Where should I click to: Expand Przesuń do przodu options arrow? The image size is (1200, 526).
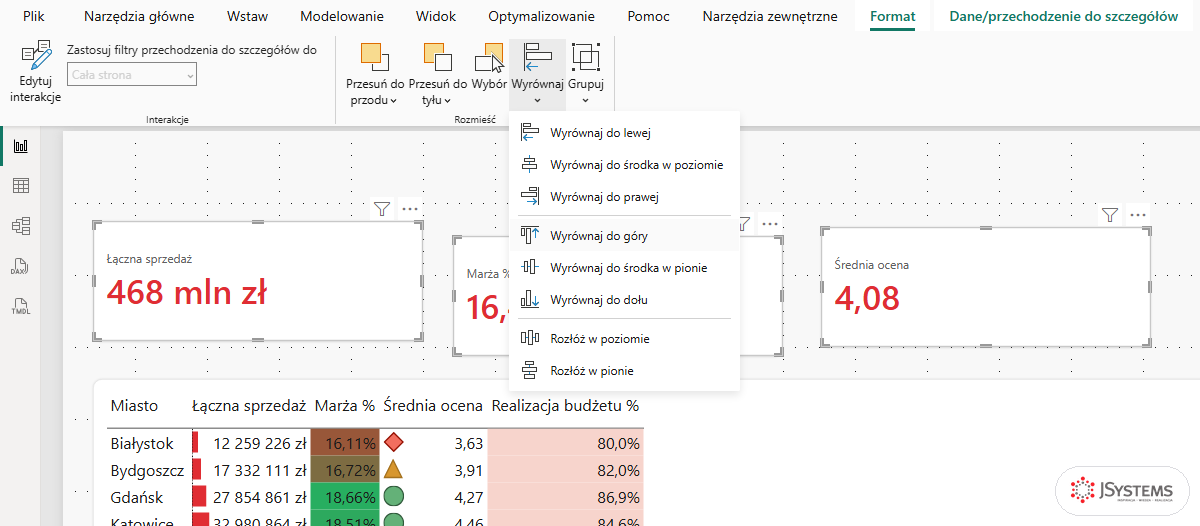pos(394,100)
